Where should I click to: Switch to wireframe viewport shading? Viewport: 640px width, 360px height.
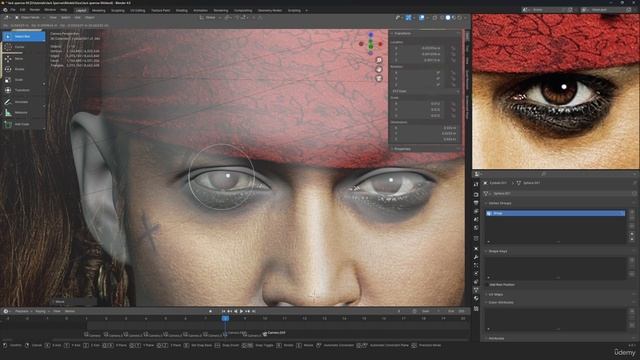[x=442, y=18]
